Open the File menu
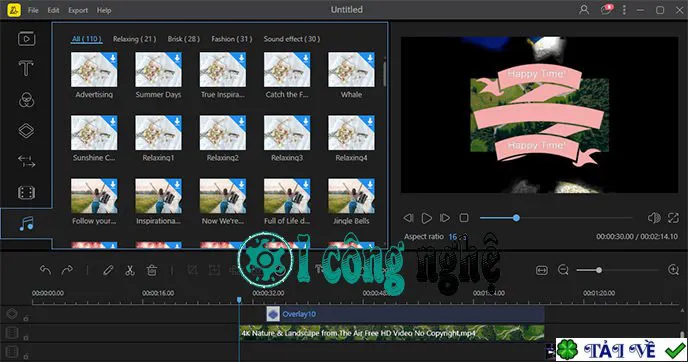Image resolution: width=688 pixels, height=362 pixels. click(33, 10)
